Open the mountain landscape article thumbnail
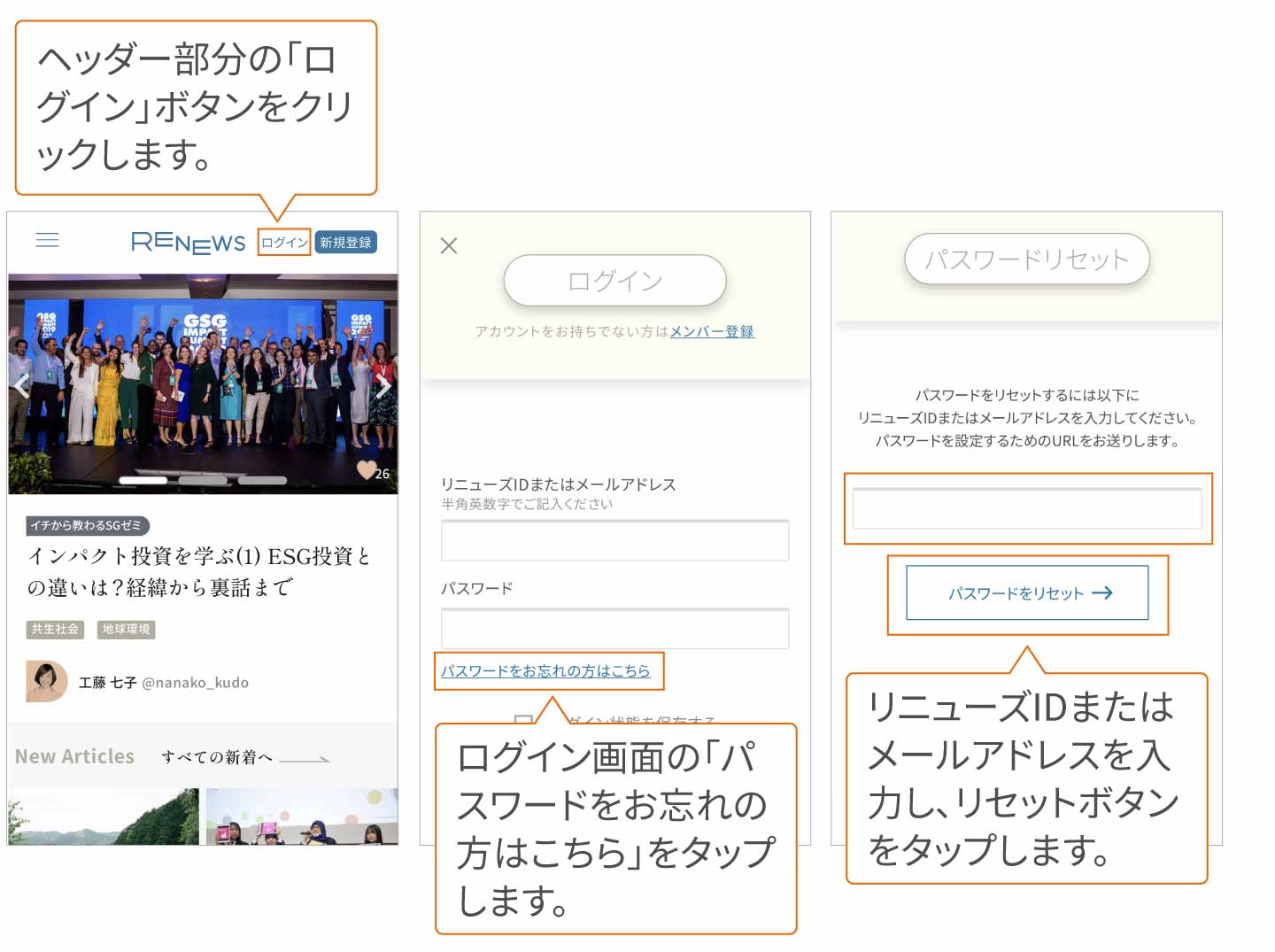 click(104, 817)
